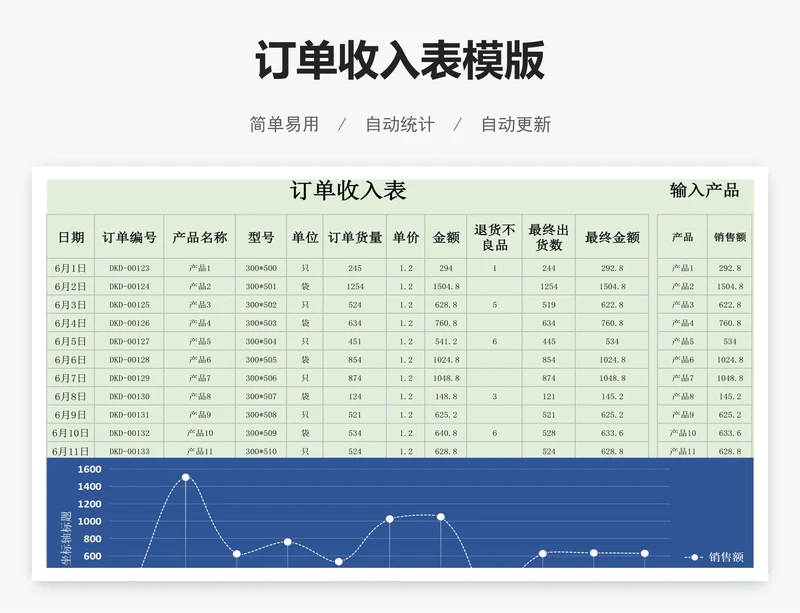Click model cell 300*500

coord(261,268)
